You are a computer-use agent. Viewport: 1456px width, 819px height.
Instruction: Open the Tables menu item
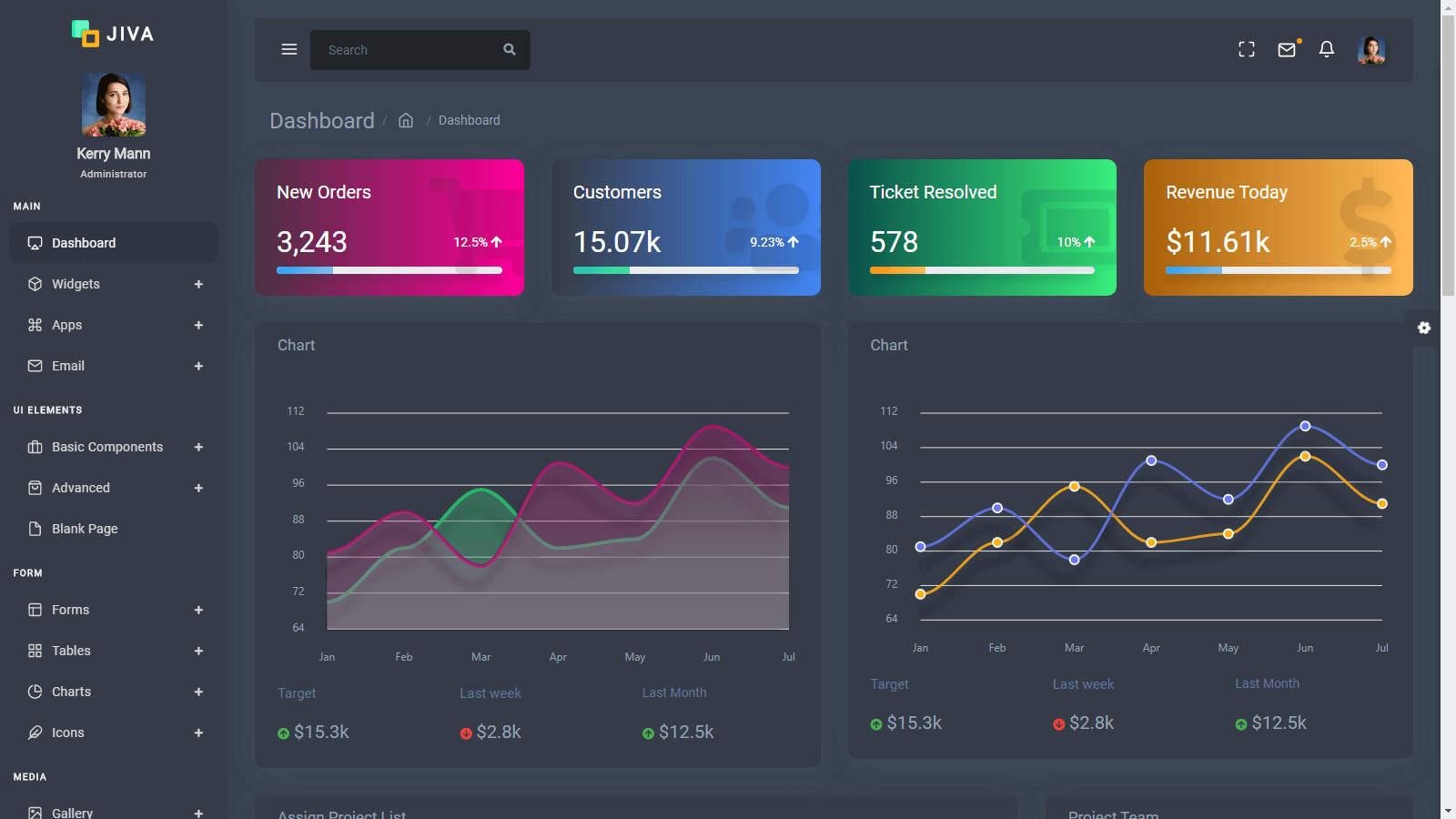coord(114,651)
